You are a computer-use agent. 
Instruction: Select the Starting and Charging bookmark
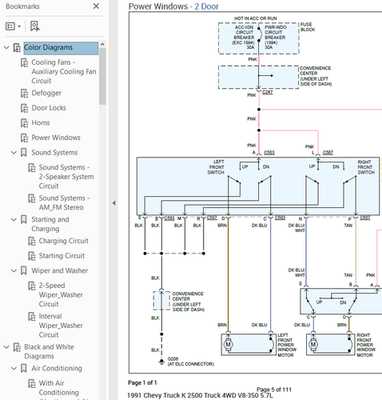(x=50, y=224)
